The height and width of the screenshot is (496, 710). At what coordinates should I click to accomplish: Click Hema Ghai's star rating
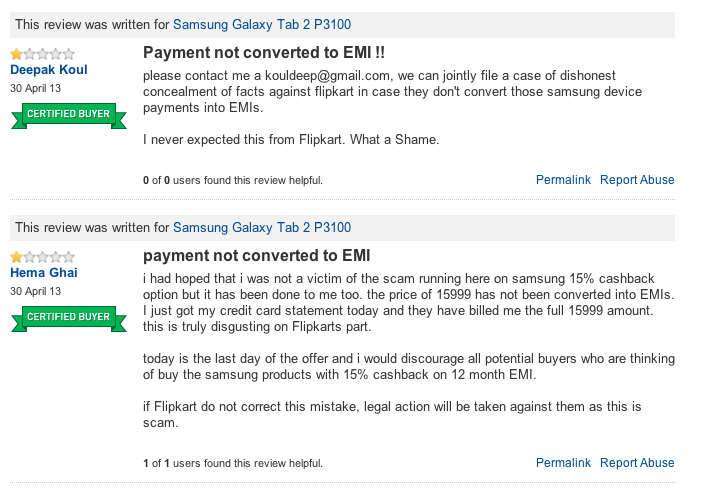pyautogui.click(x=43, y=257)
